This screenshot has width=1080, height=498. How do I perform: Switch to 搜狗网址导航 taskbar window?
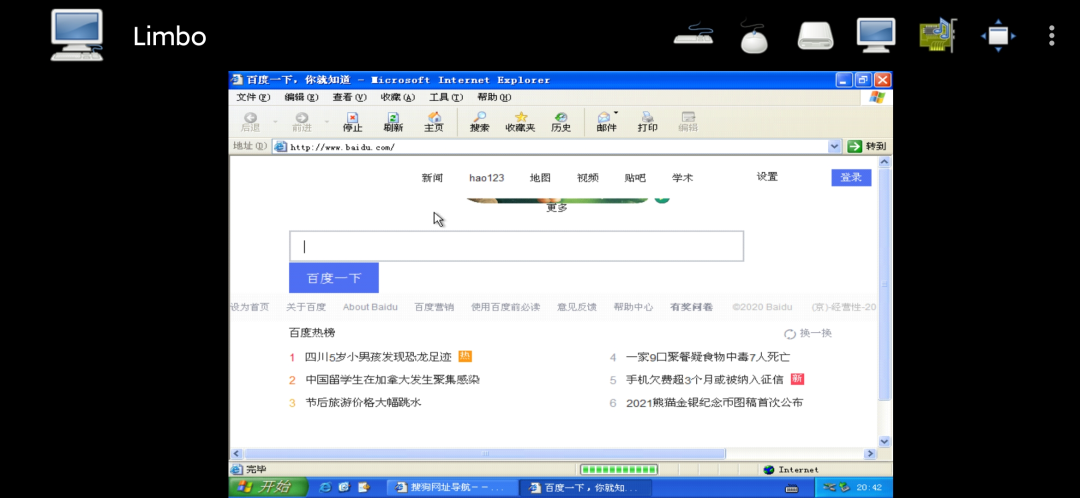(450, 488)
